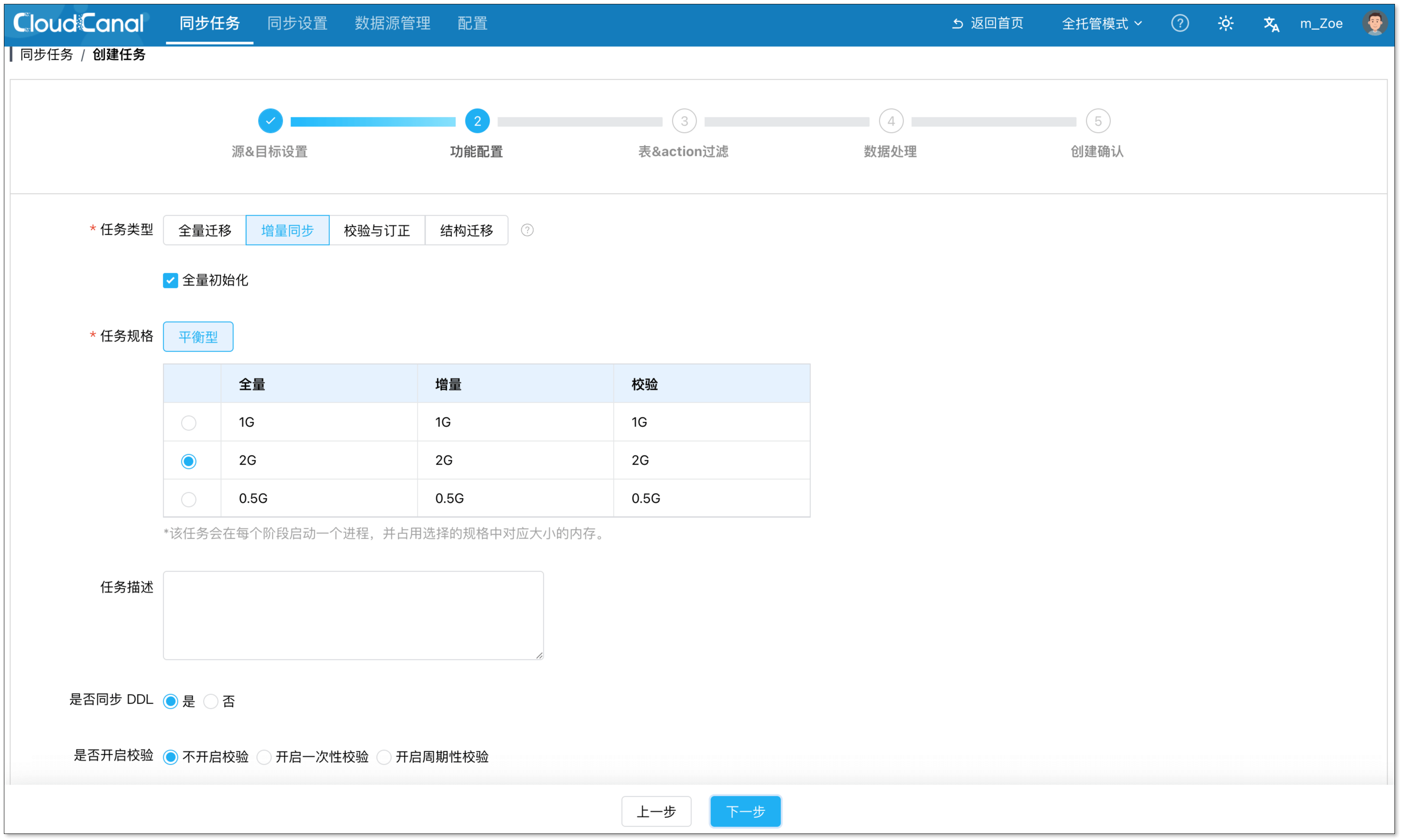Click the 下一步 button
1401x840 pixels.
[745, 811]
